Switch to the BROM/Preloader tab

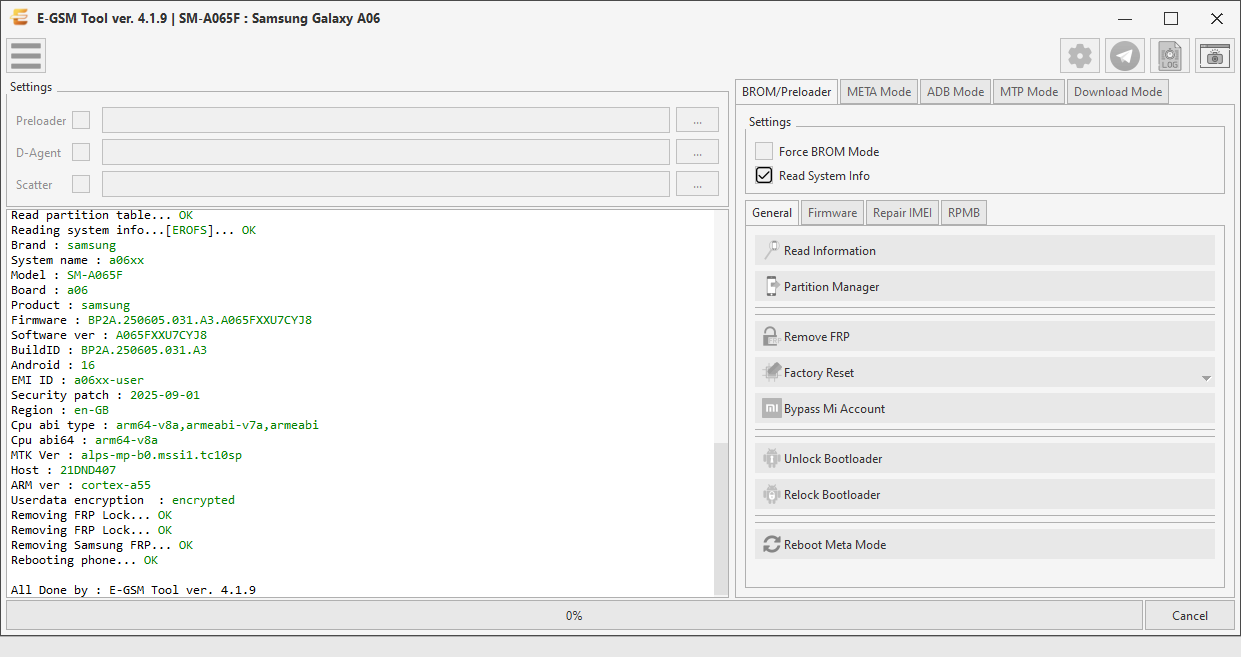786,91
